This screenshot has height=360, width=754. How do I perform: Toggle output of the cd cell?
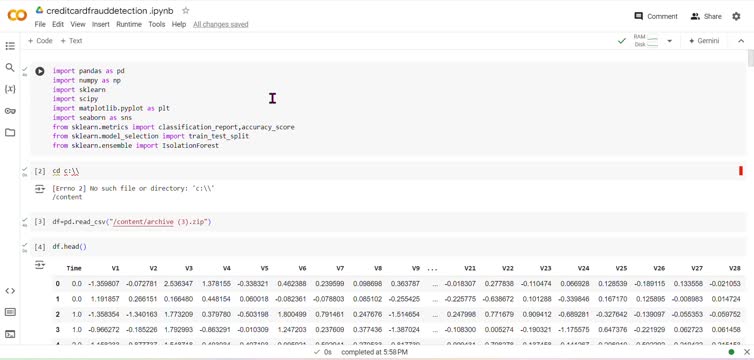[40, 189]
